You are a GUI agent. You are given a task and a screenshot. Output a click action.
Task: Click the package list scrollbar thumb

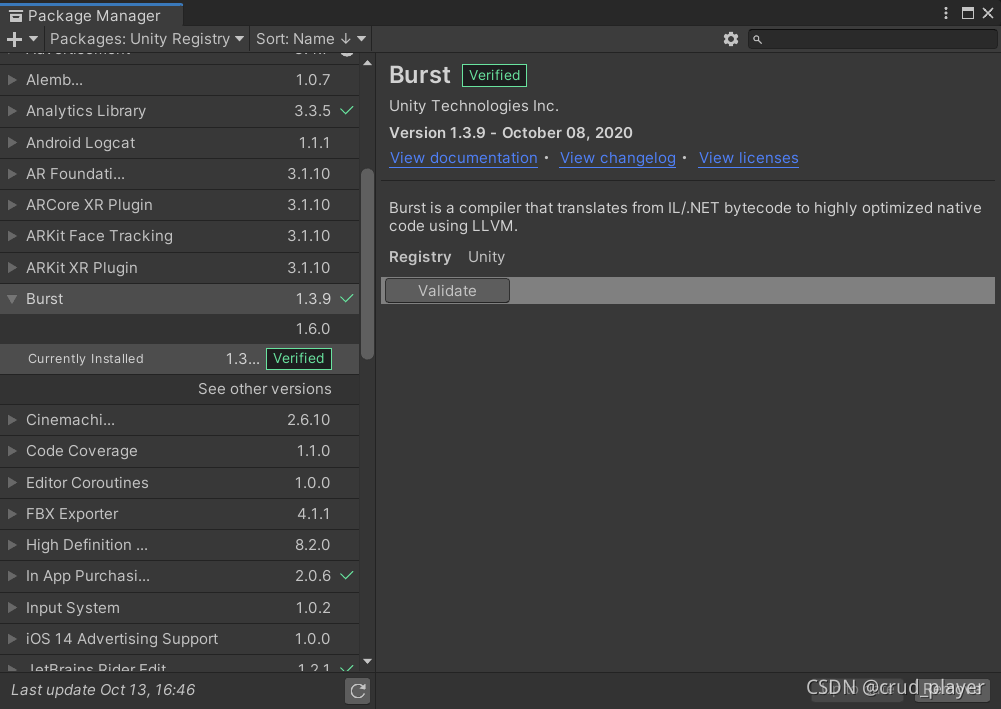[x=367, y=264]
